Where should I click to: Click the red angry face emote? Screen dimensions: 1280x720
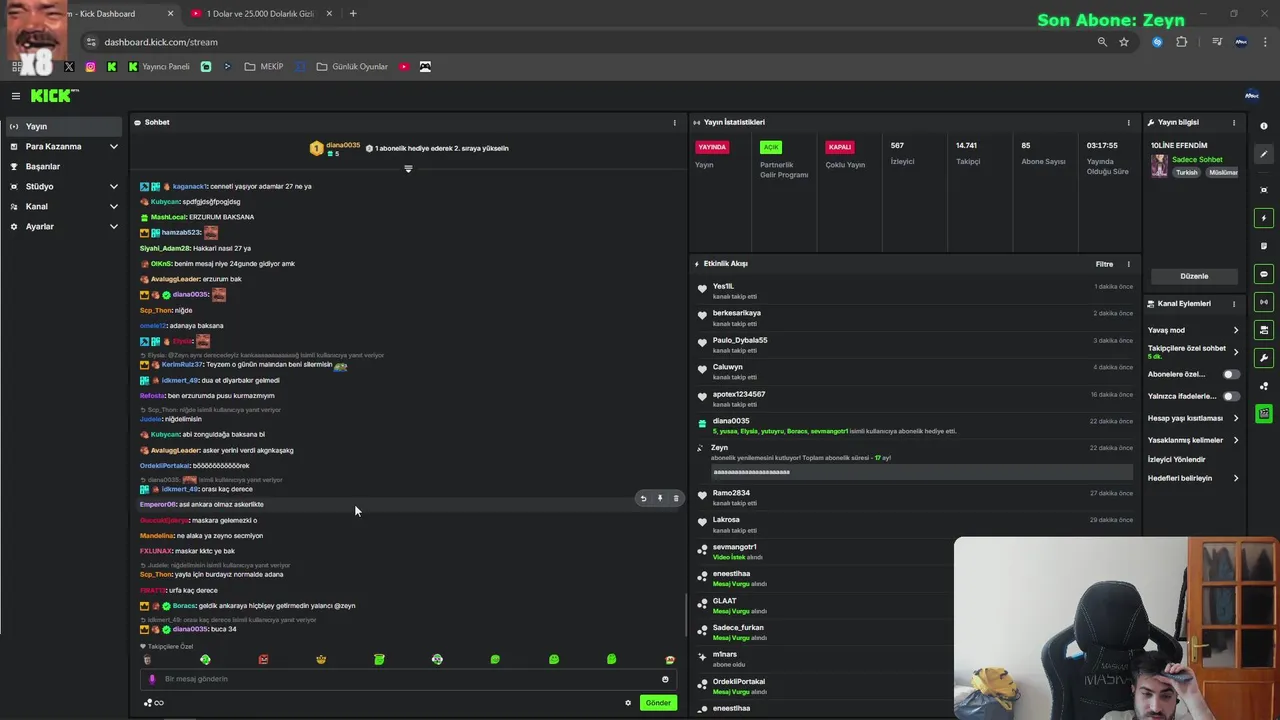[x=263, y=660]
